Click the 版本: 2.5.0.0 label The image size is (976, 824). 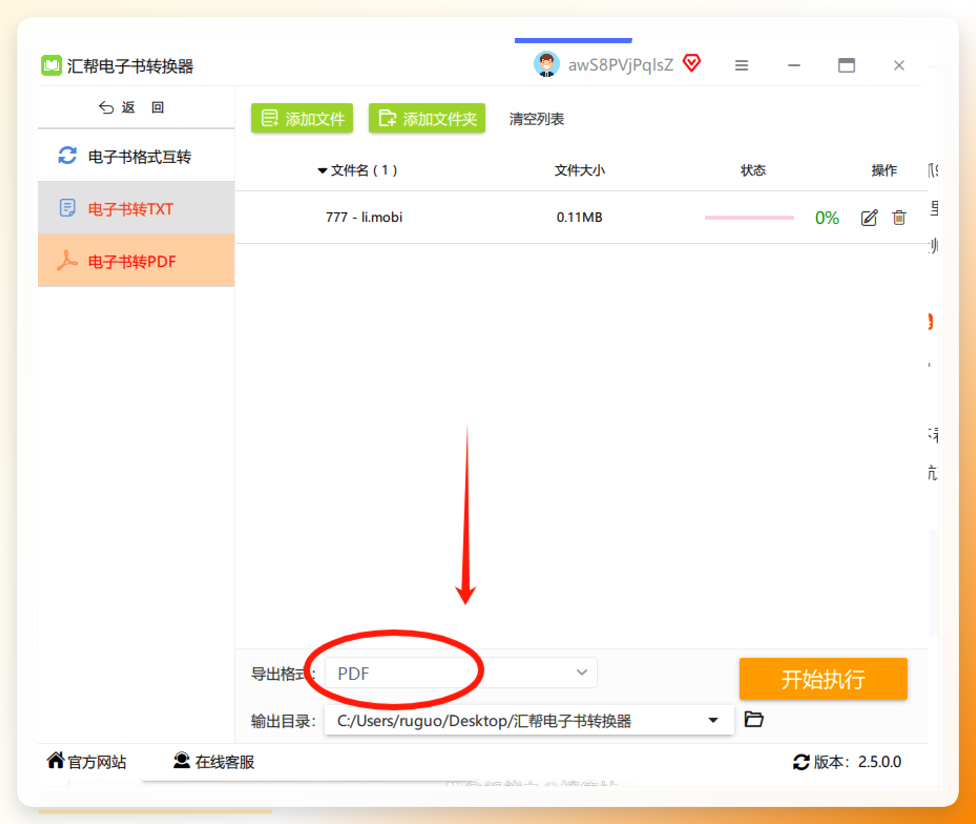[x=857, y=762]
